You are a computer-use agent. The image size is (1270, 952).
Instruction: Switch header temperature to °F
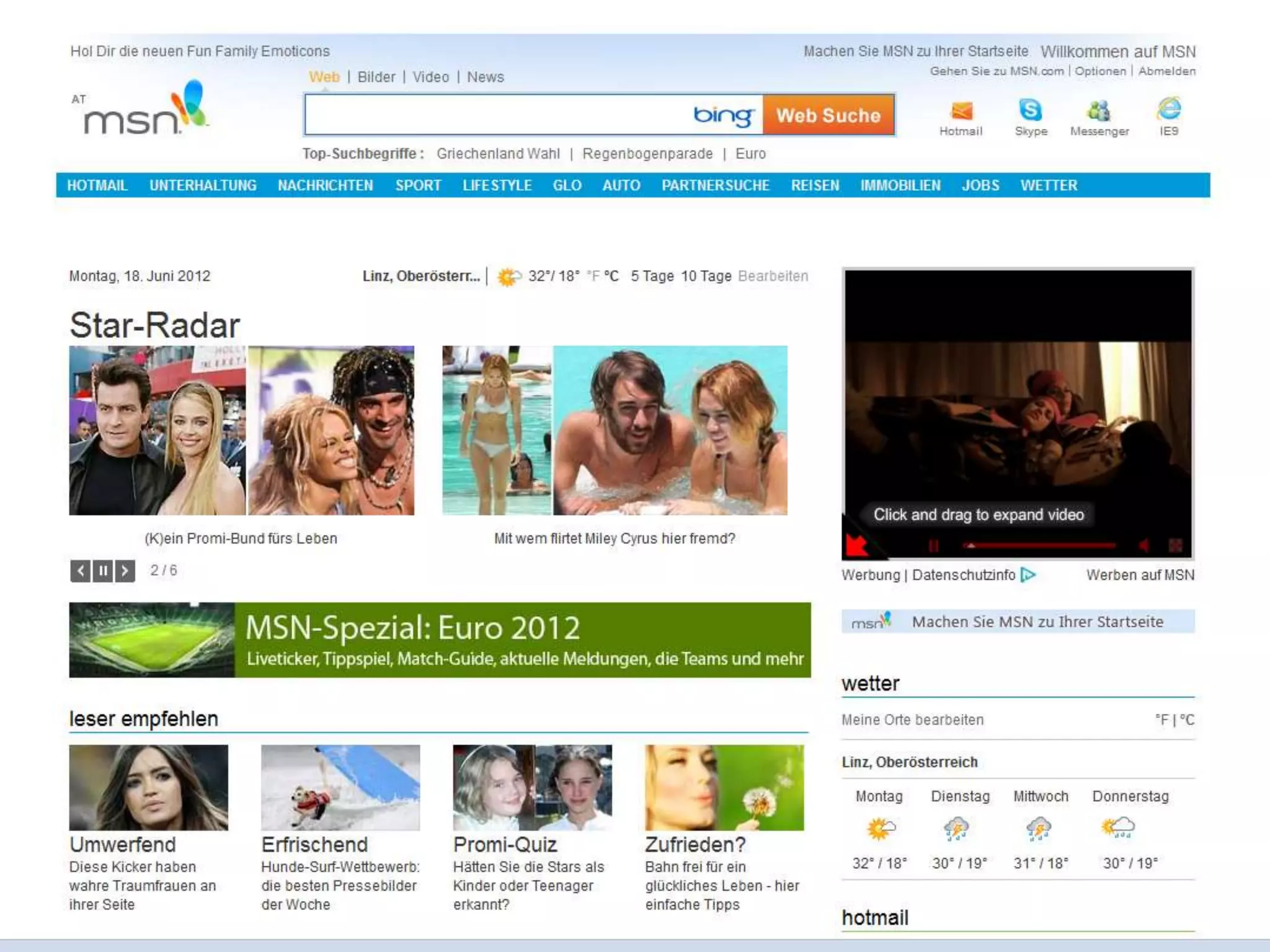593,276
